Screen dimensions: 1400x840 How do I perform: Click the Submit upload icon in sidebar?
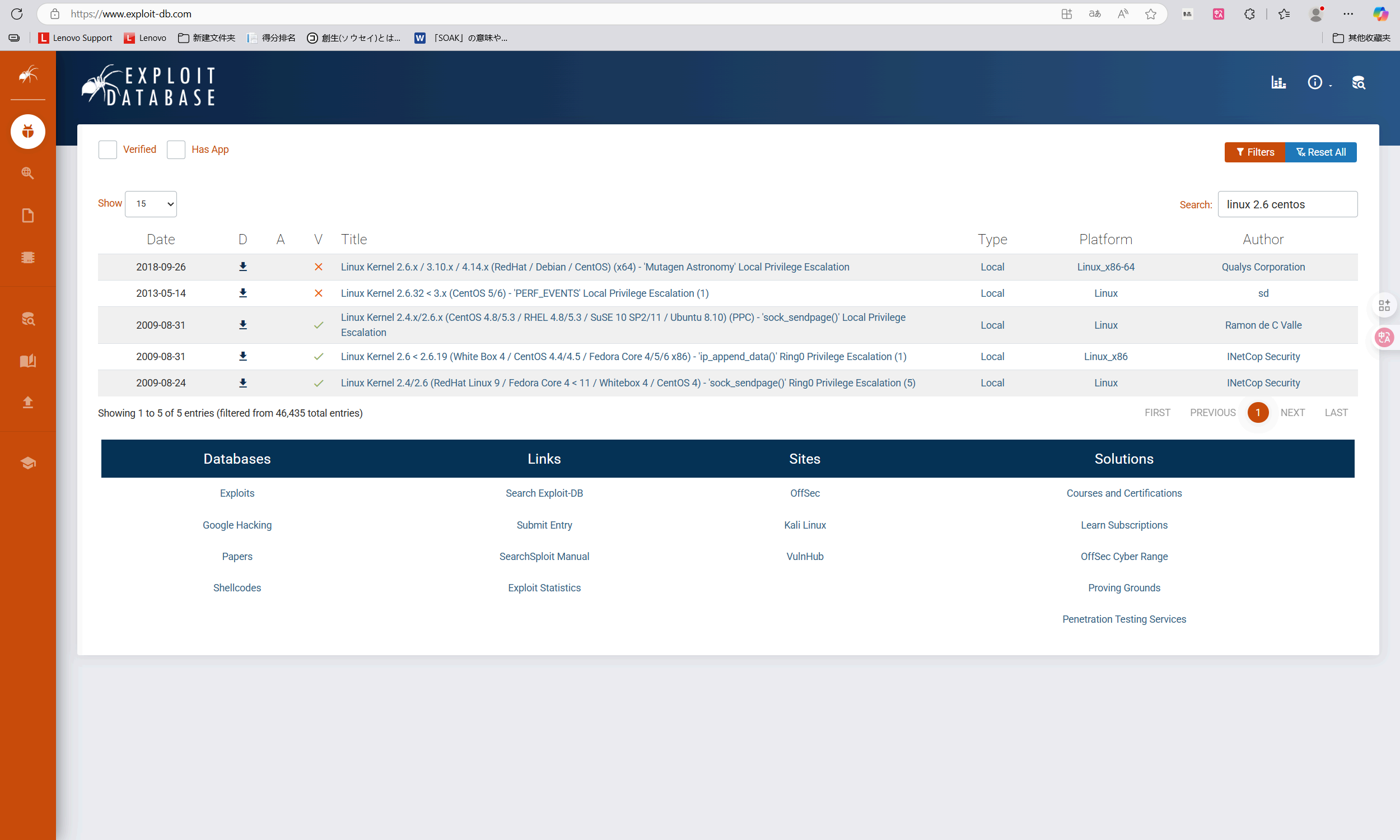(x=28, y=403)
